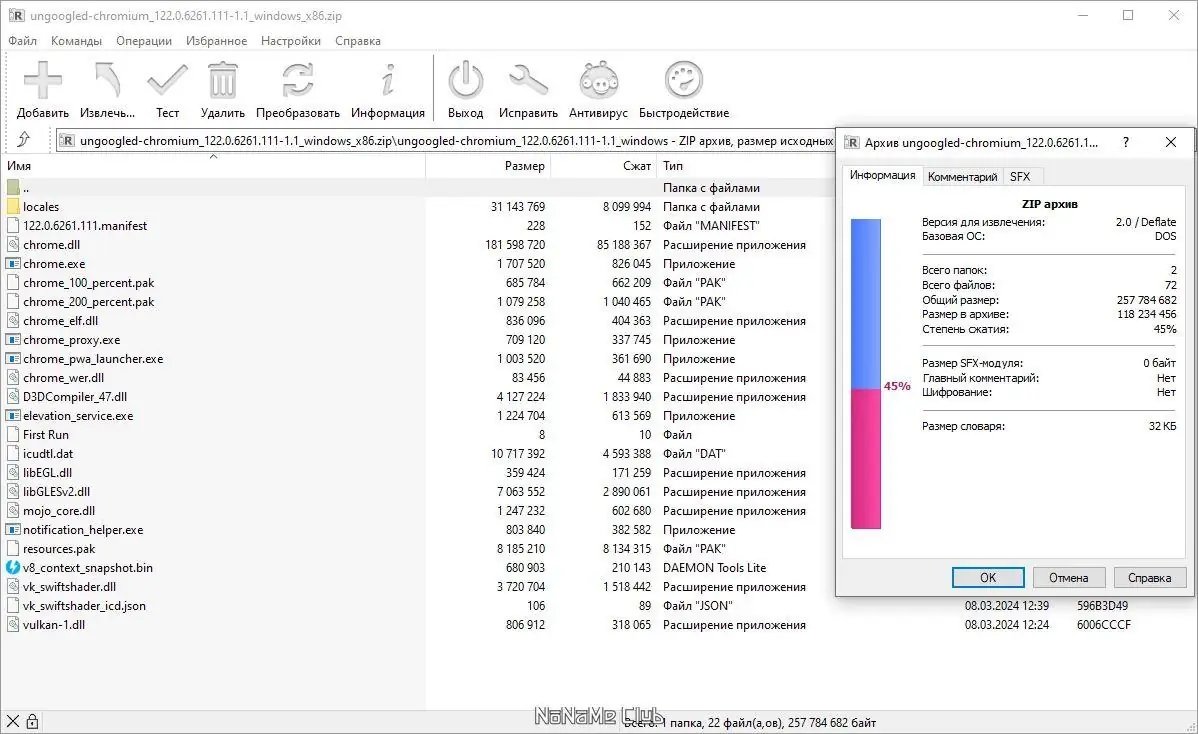Click notification_helper.exe file icon
This screenshot has width=1198, height=734.
pyautogui.click(x=13, y=529)
